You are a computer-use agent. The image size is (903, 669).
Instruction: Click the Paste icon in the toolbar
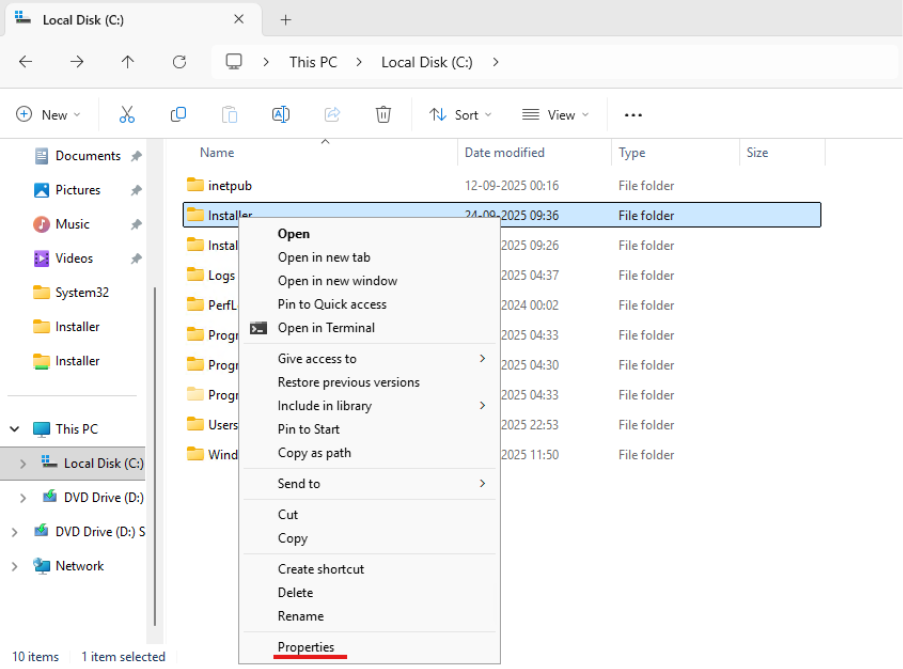click(229, 114)
